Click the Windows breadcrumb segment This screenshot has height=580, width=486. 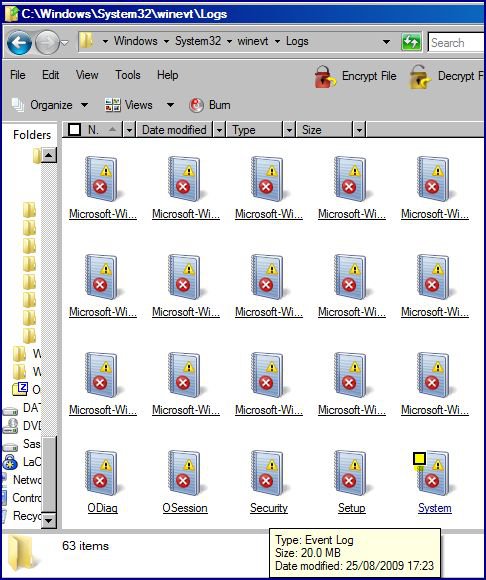click(x=135, y=41)
